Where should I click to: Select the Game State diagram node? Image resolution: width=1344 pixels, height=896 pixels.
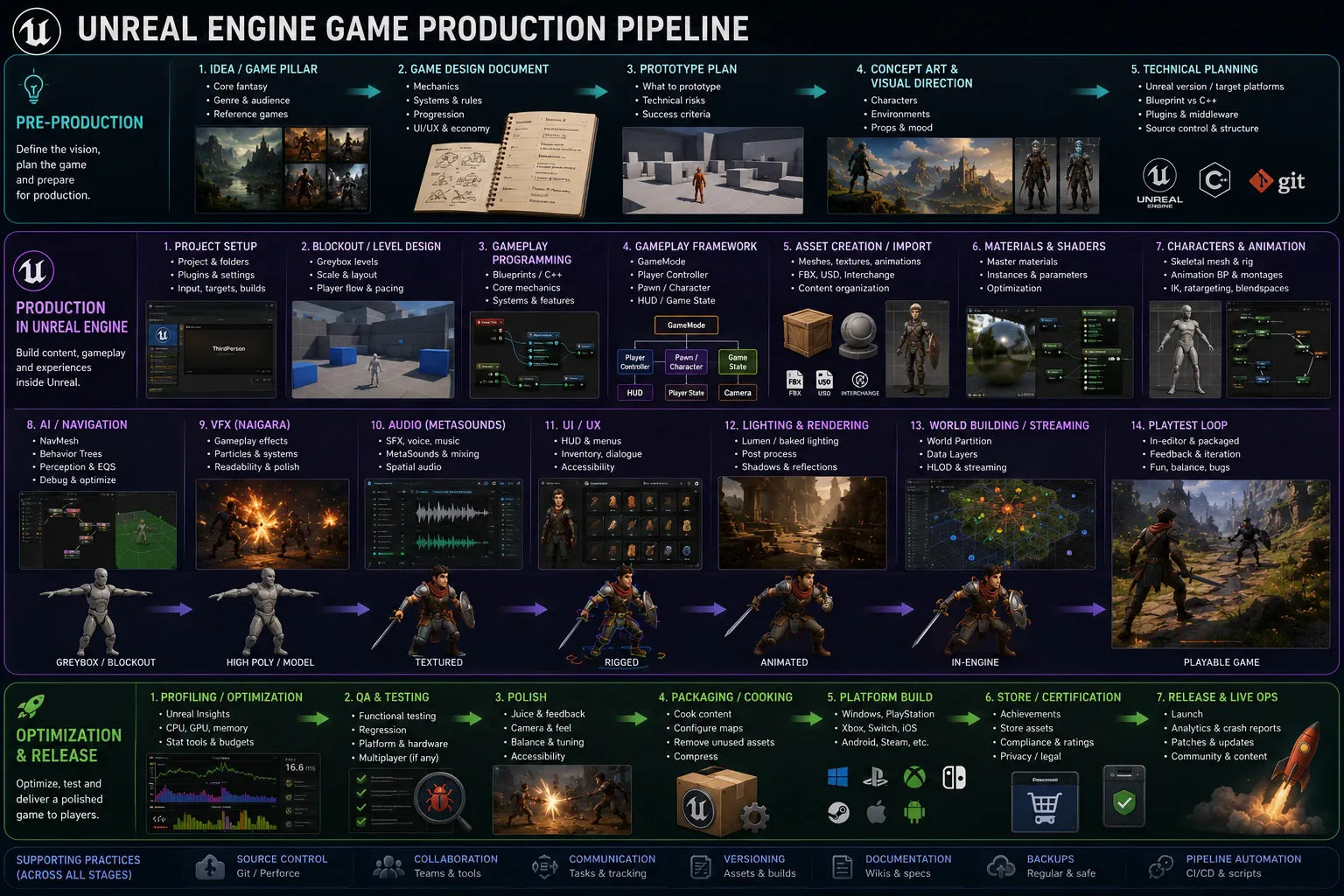click(x=738, y=362)
